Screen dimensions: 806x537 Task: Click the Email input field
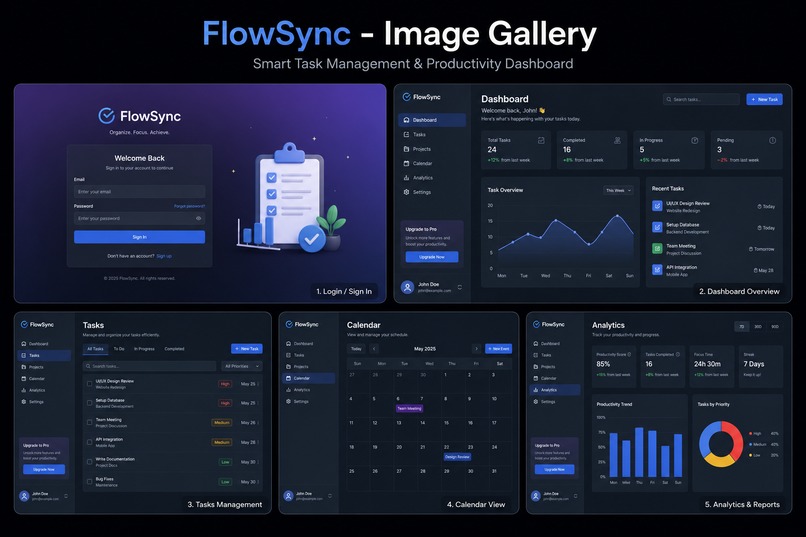pos(139,192)
